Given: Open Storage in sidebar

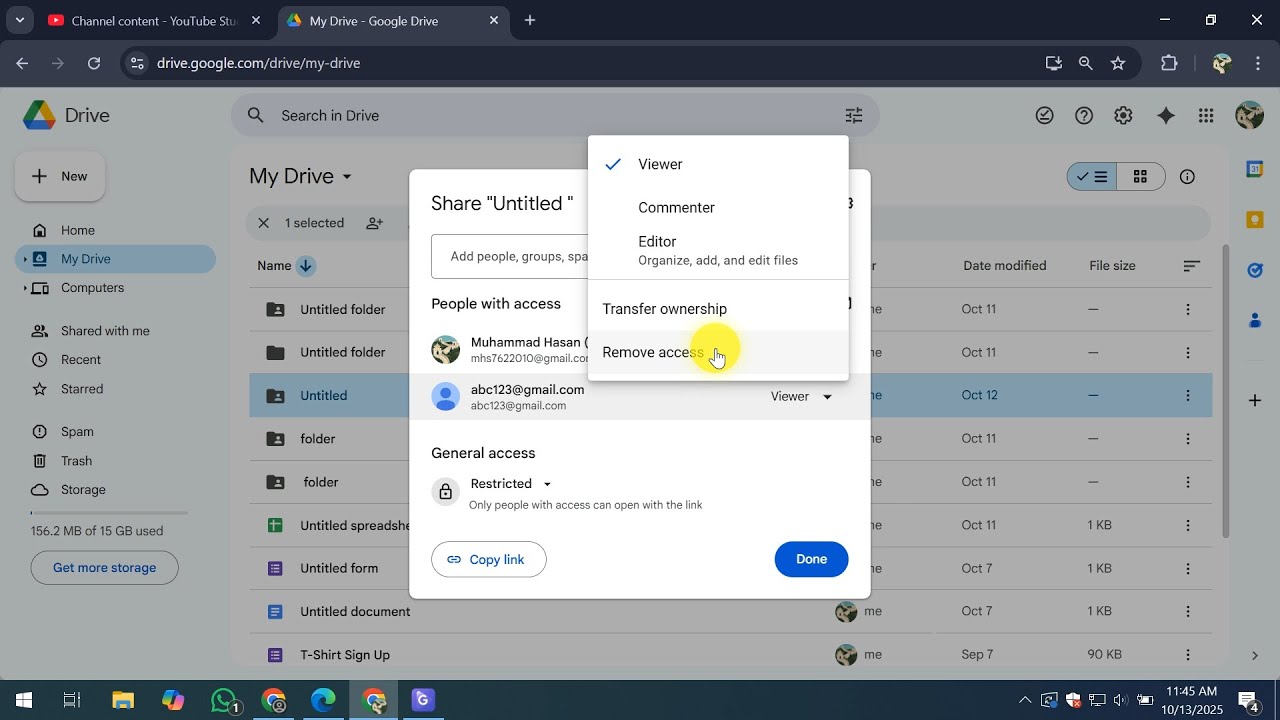Looking at the screenshot, I should (115, 490).
